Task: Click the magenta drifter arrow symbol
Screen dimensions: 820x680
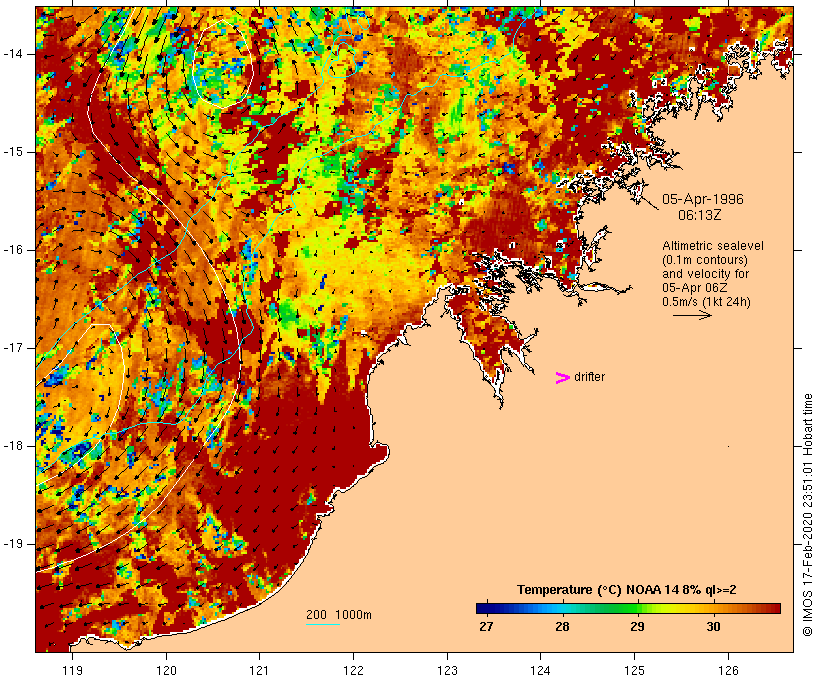Action: point(562,378)
